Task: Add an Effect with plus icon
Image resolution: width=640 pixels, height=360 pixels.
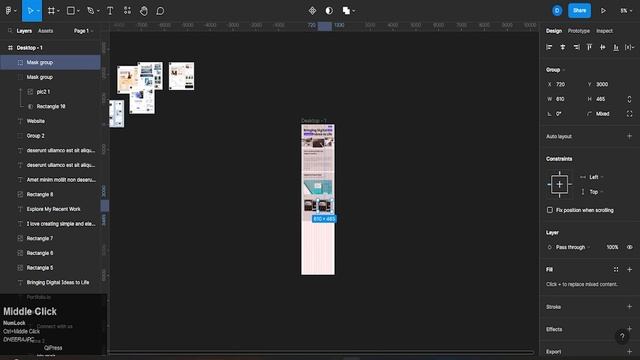Action: (x=629, y=329)
